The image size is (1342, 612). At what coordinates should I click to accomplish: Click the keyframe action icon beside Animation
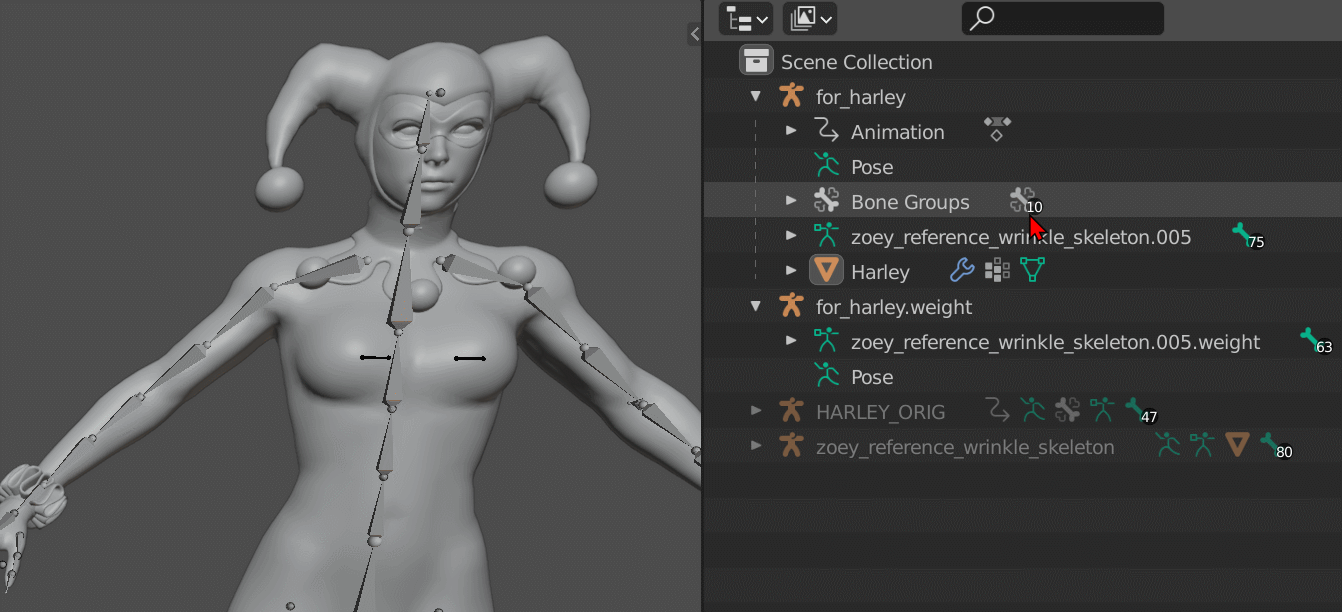997,129
